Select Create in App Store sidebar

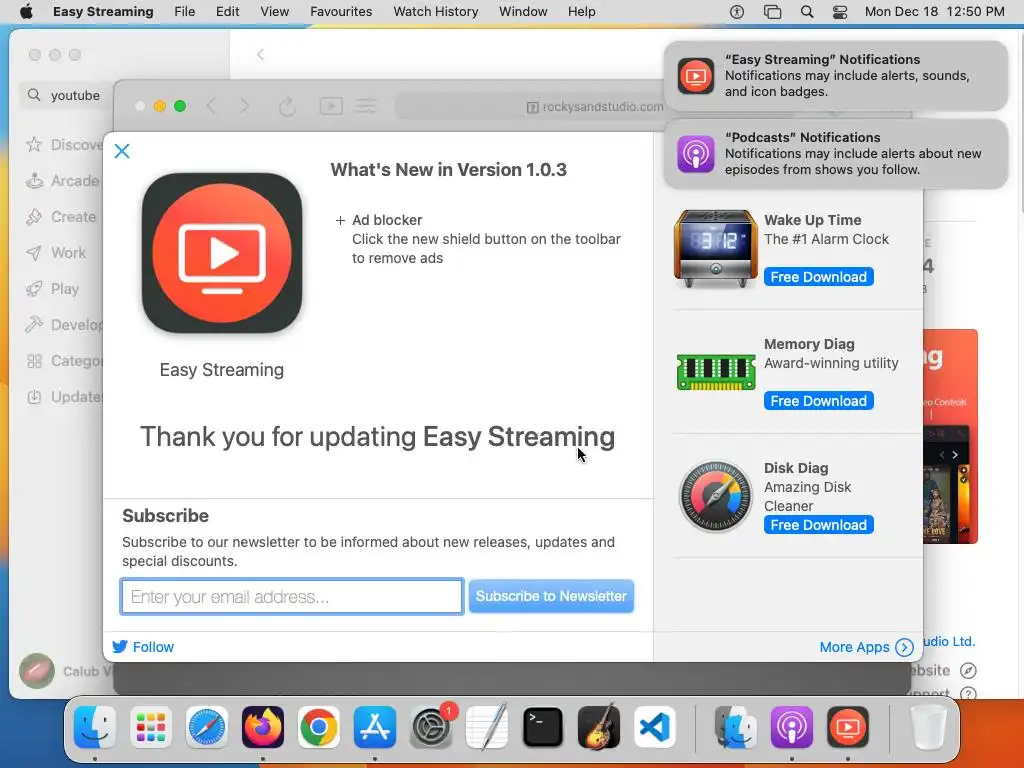click(61, 217)
